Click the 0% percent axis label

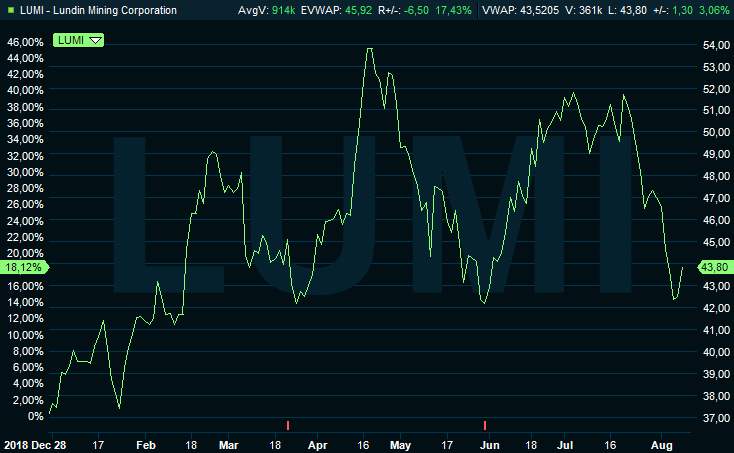pos(35,416)
